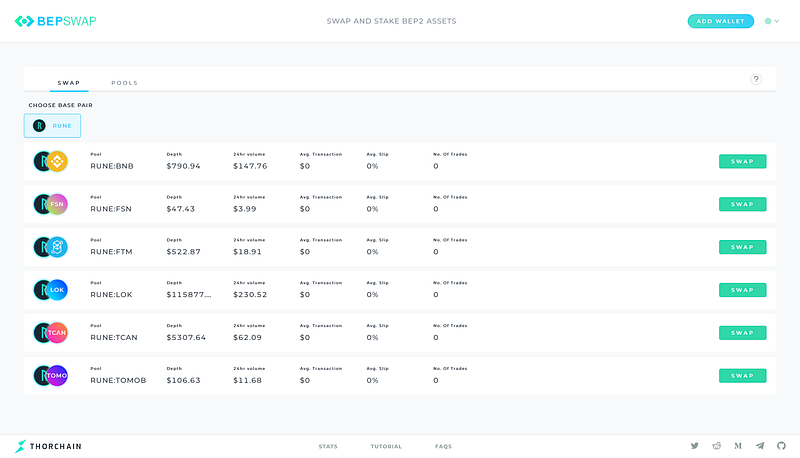Viewport: 800px width, 458px height.
Task: Click the RUNE:TCAN pool pair icon
Action: click(x=51, y=333)
